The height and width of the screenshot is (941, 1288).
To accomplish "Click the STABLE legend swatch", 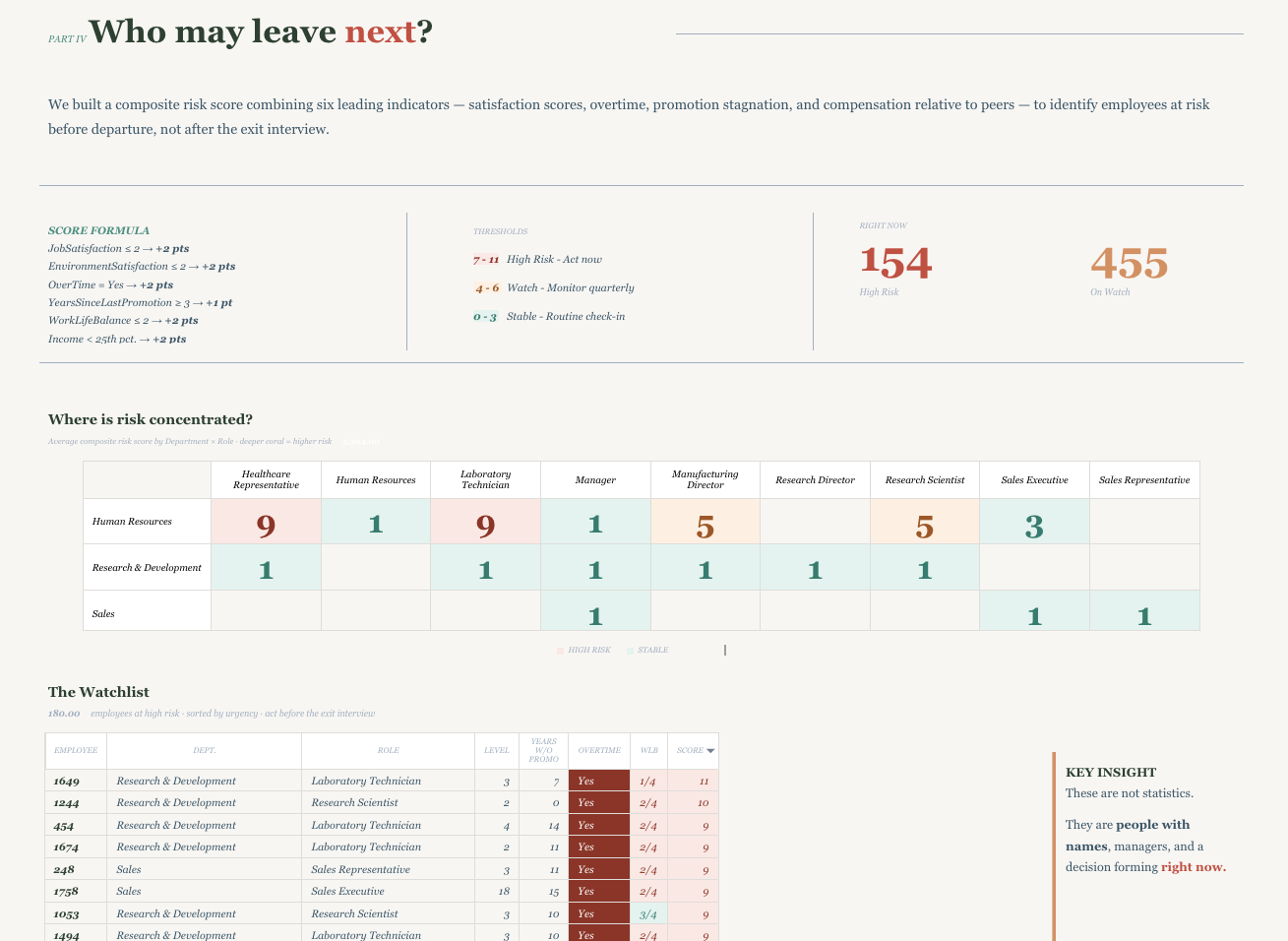I will (x=630, y=651).
